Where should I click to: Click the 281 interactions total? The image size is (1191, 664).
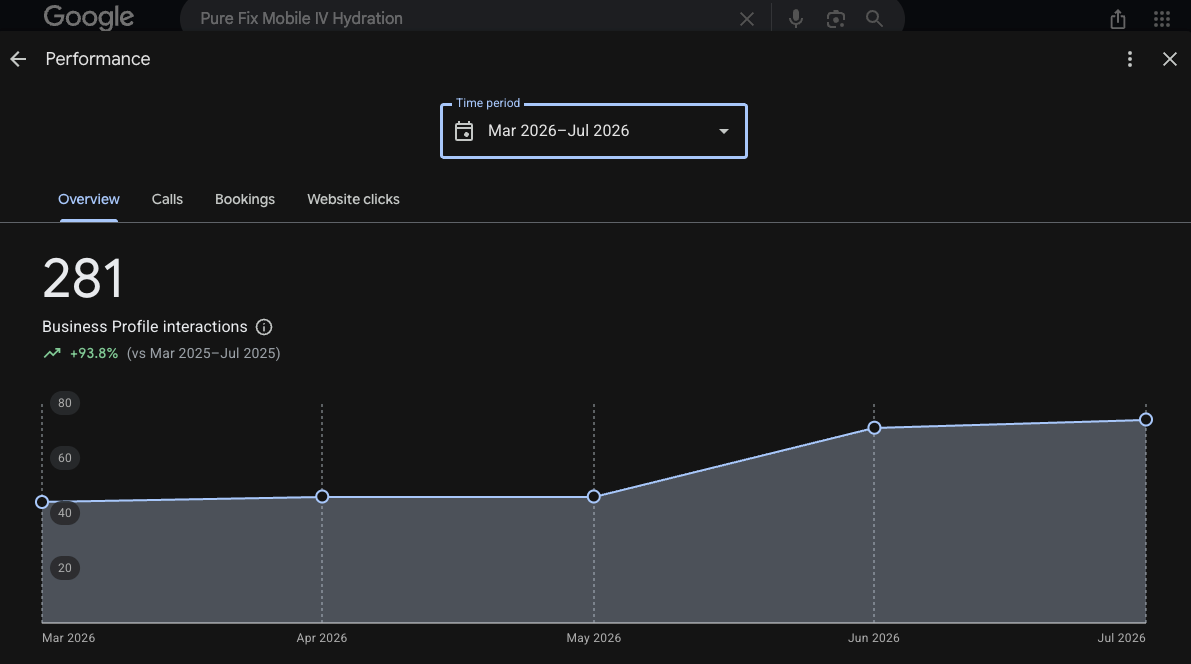[83, 279]
